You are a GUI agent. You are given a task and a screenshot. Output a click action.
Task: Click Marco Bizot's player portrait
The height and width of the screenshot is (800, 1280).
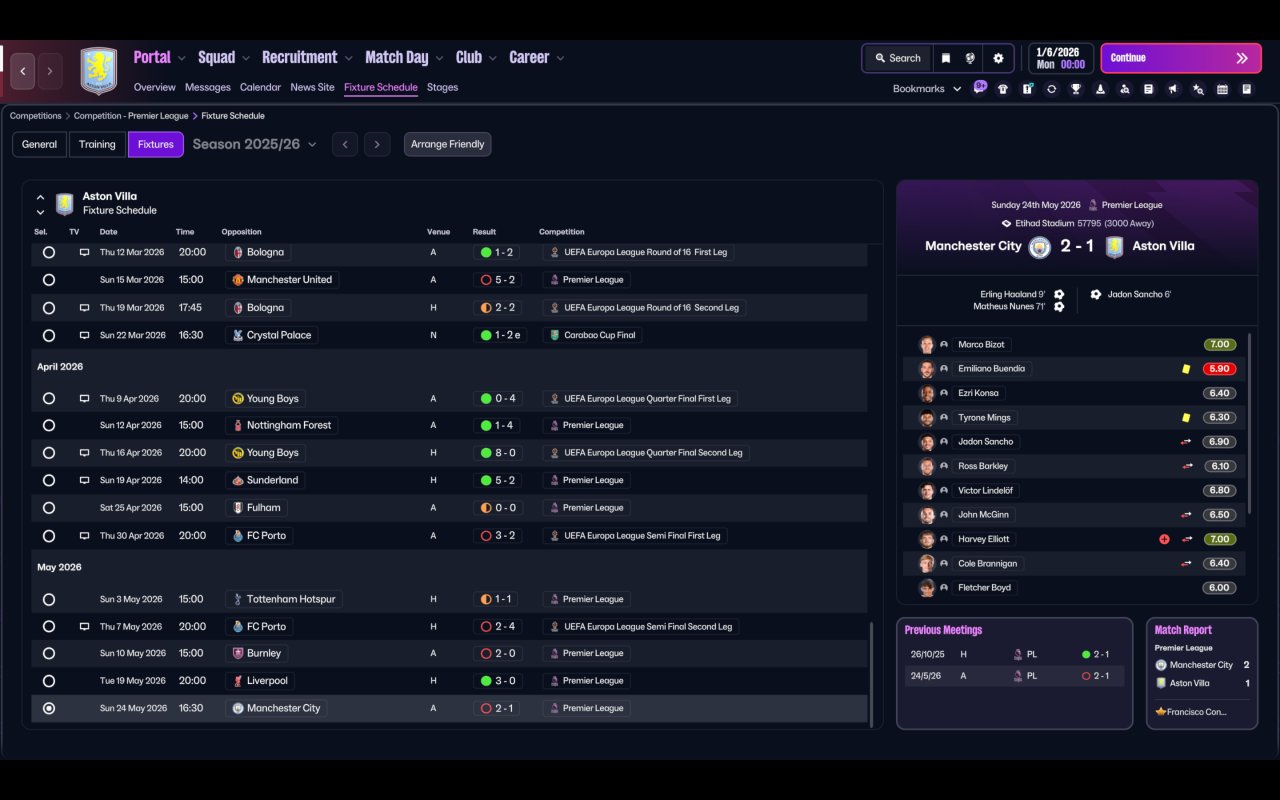(x=927, y=345)
